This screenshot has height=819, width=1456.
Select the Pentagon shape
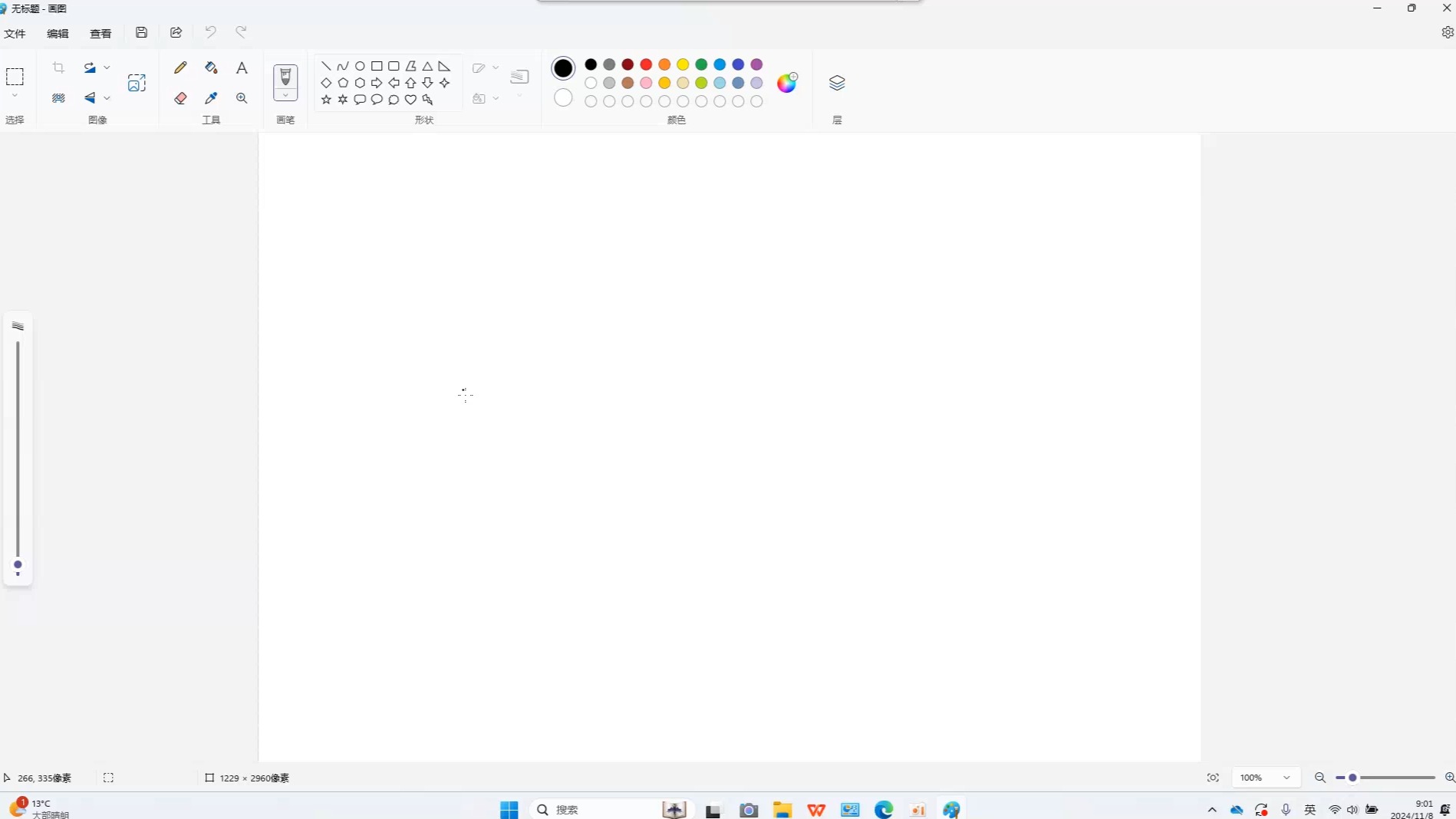coord(343,83)
